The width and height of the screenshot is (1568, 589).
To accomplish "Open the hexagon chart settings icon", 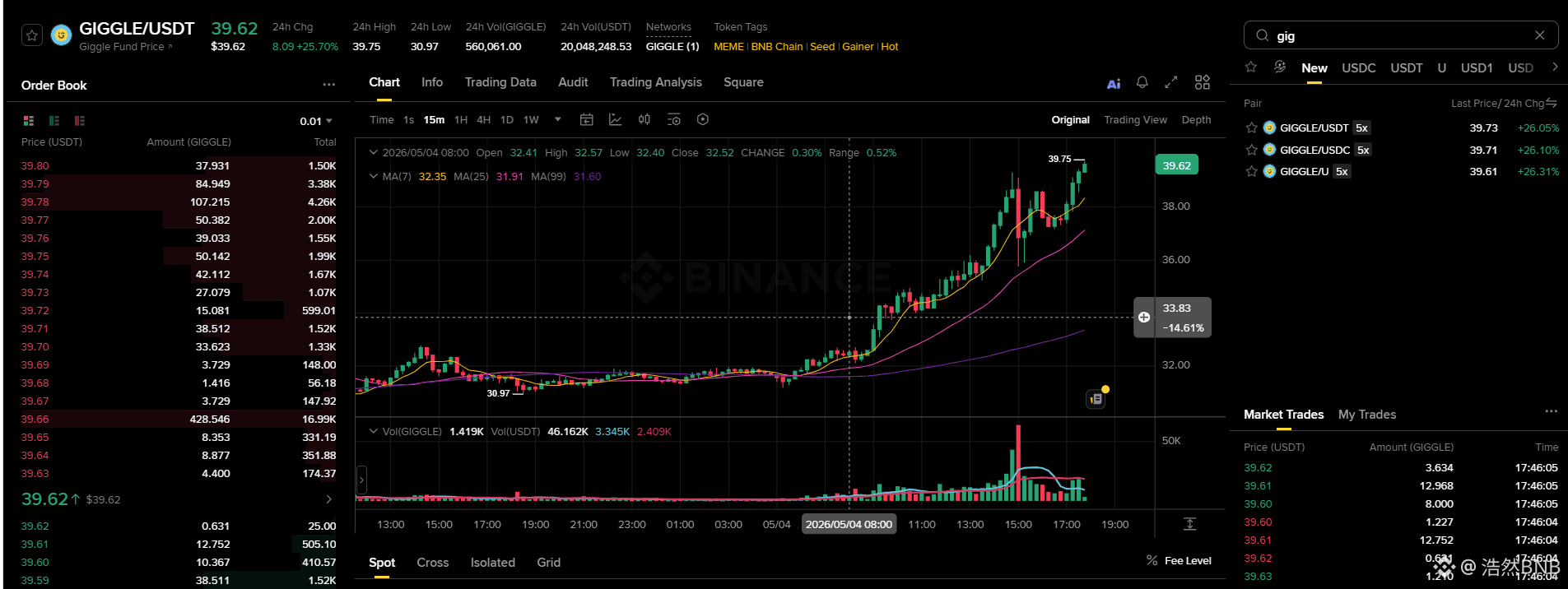I will click(703, 120).
